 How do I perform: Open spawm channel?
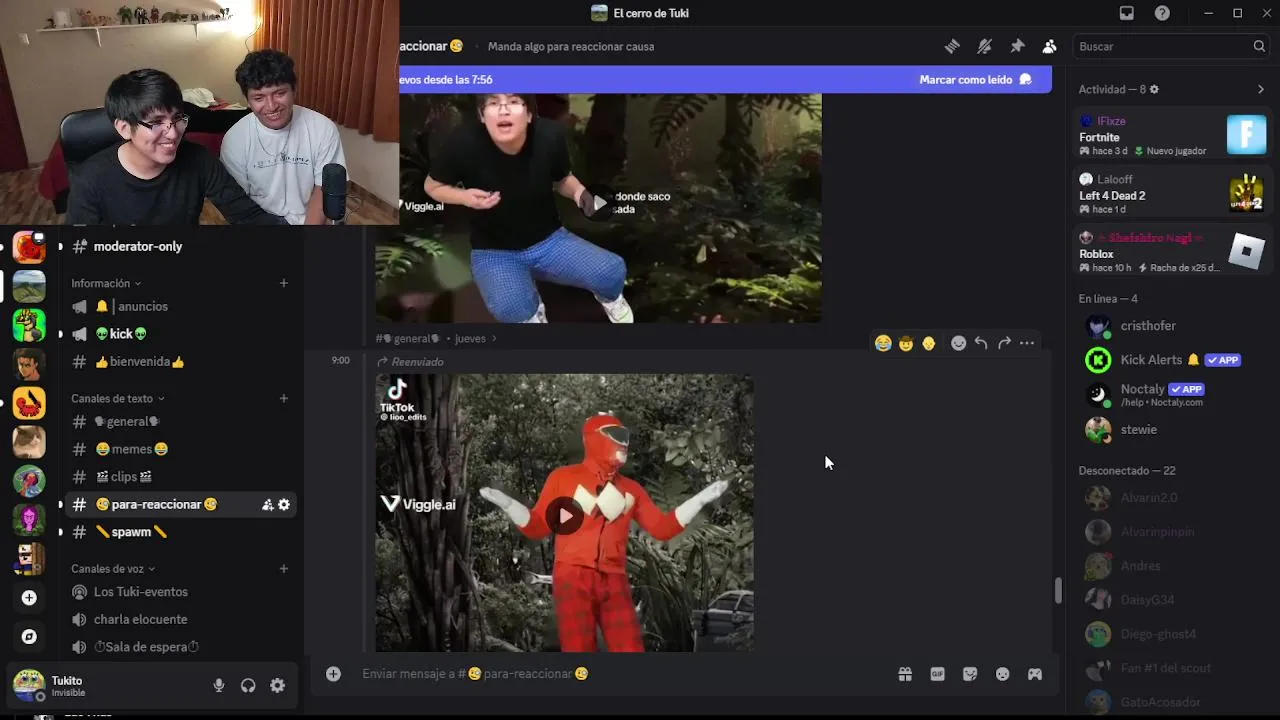pos(180,532)
